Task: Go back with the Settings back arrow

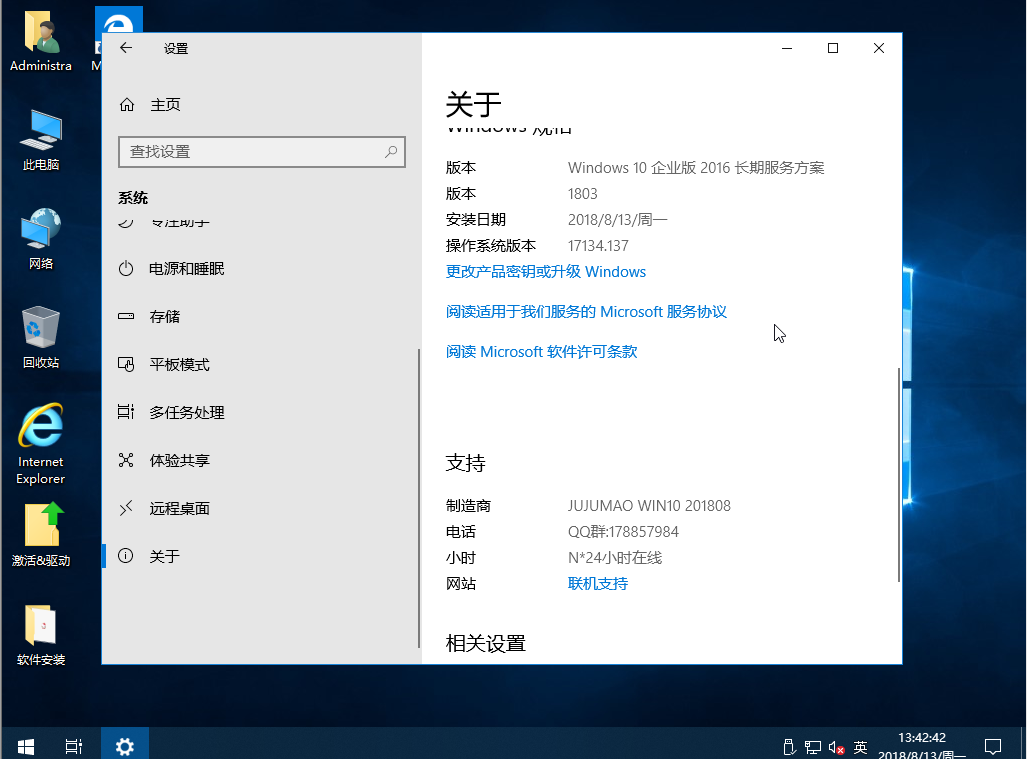Action: pyautogui.click(x=126, y=48)
